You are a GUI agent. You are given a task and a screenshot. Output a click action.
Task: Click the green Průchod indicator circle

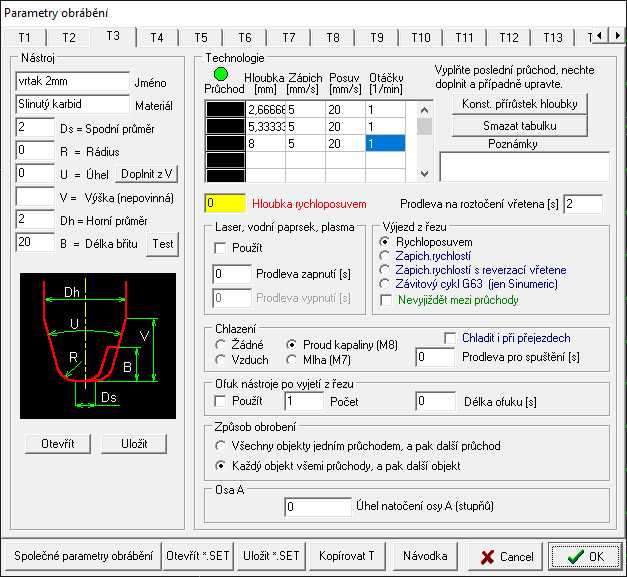(220, 74)
